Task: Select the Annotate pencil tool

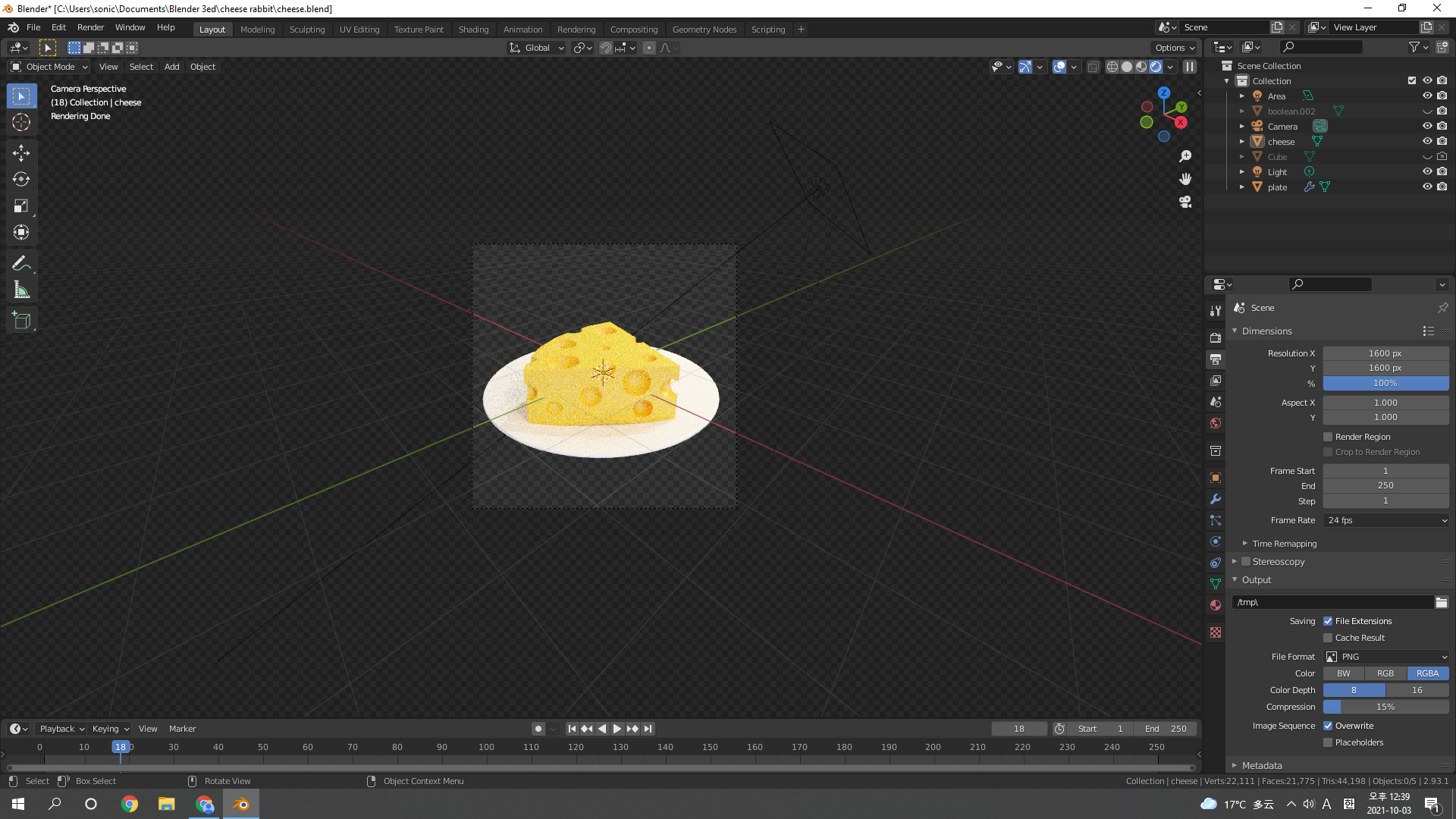Action: pyautogui.click(x=21, y=263)
